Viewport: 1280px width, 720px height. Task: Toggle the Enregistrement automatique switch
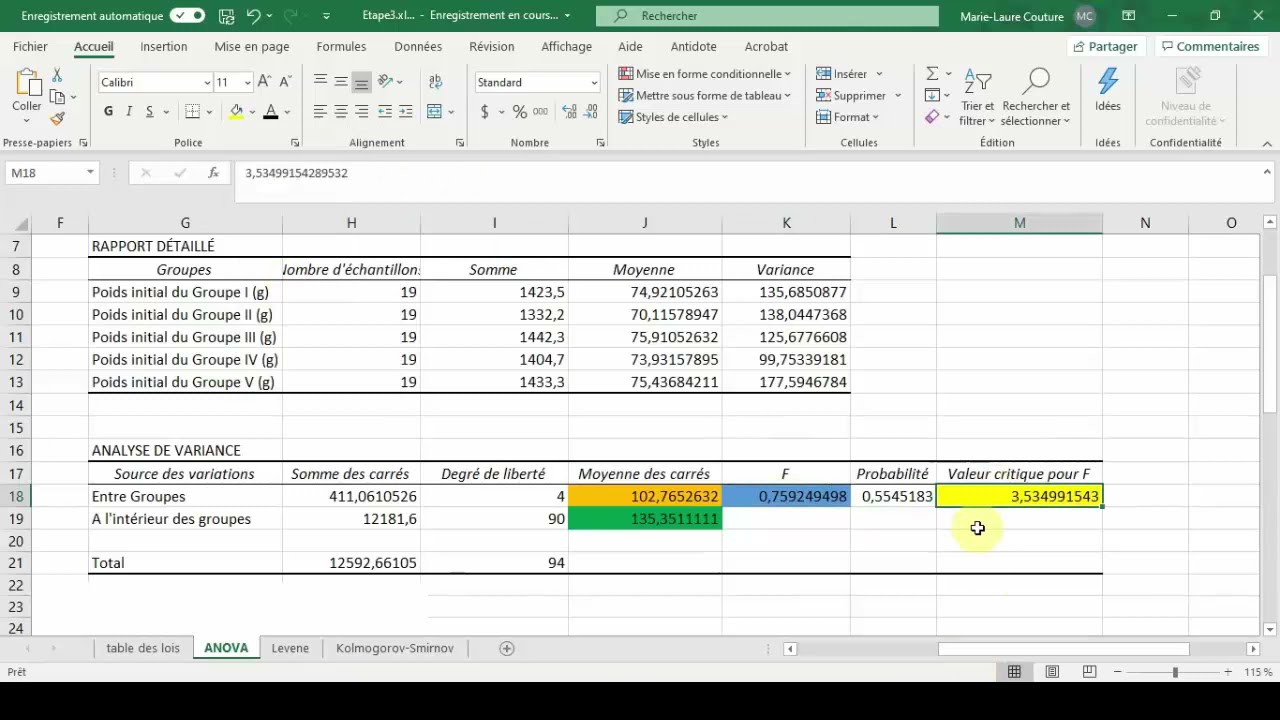(x=187, y=16)
